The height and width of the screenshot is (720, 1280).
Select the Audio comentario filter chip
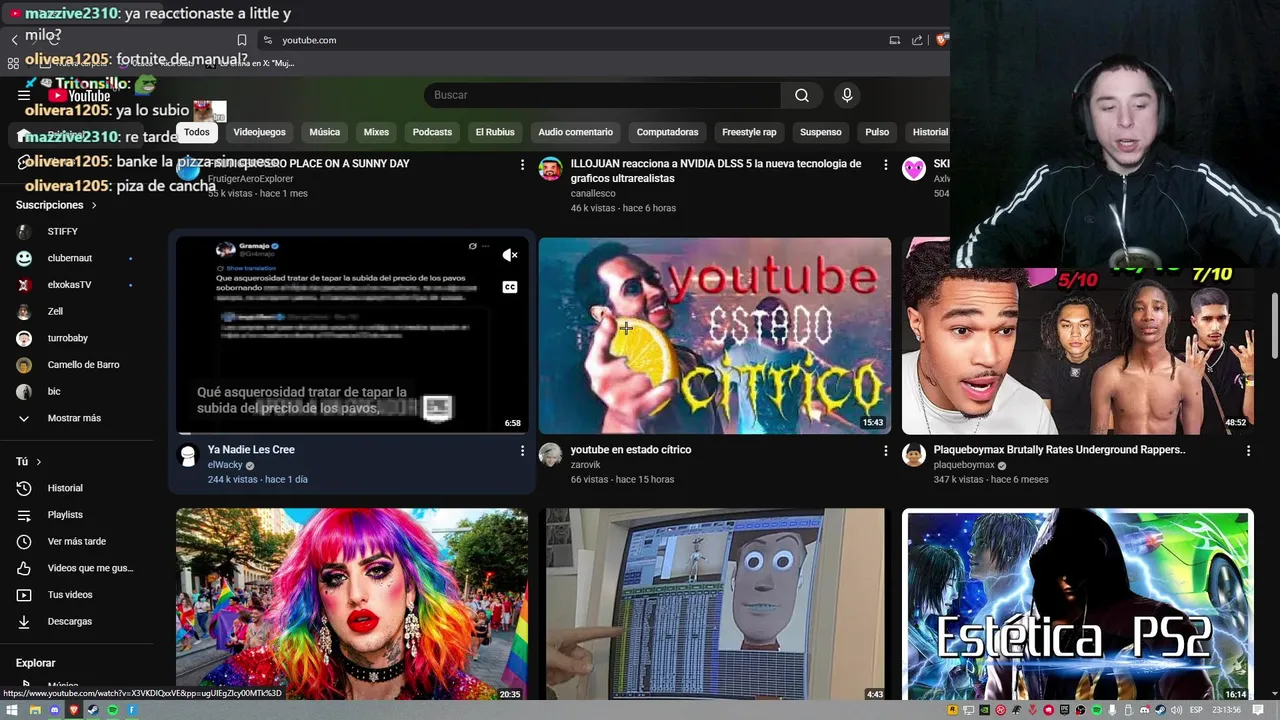tap(575, 132)
